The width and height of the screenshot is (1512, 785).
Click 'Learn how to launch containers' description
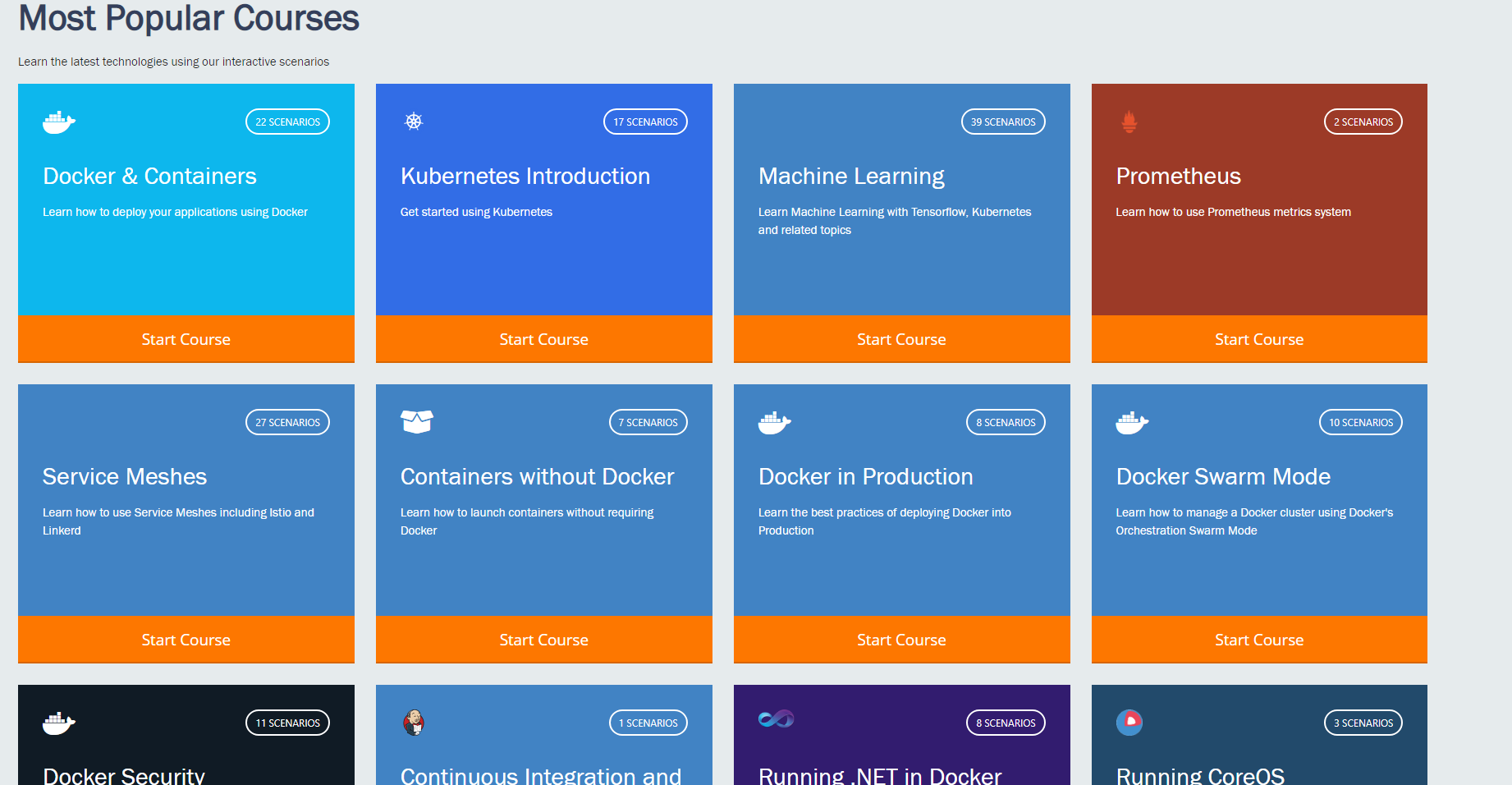pyautogui.click(x=527, y=521)
